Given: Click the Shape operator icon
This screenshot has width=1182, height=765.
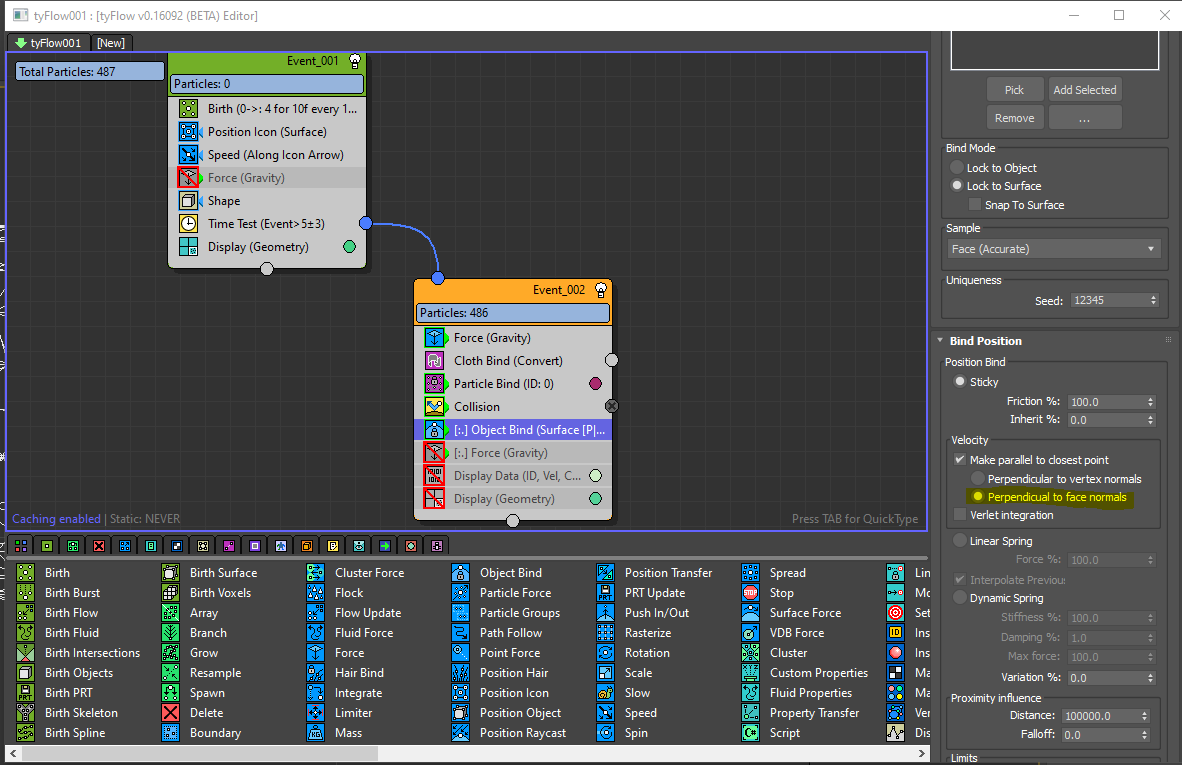Looking at the screenshot, I should [x=188, y=200].
